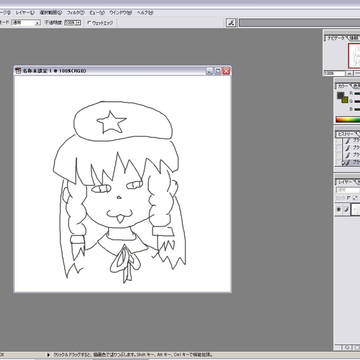Switch to the 情報 (Info) tab beside Navigator
The width and height of the screenshot is (360, 360).
354,38
